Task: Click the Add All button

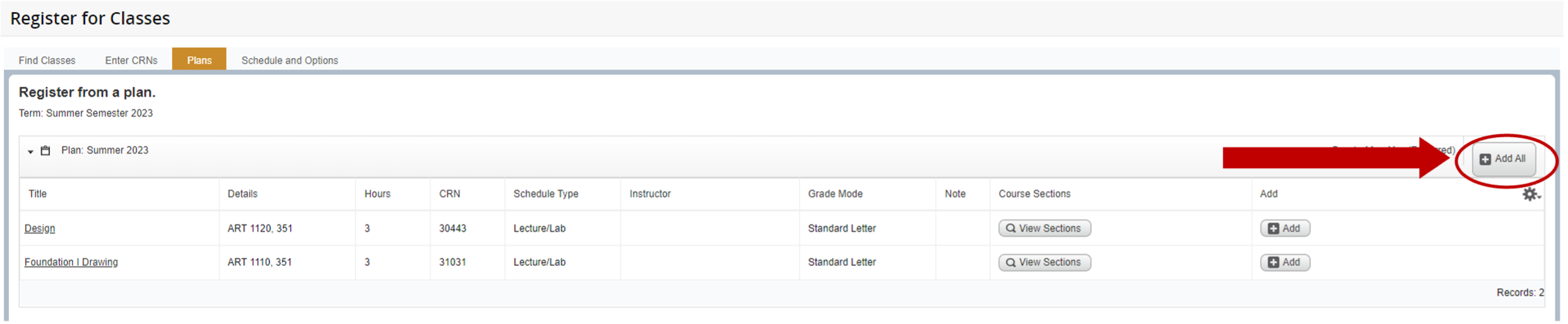Action: (x=1503, y=159)
